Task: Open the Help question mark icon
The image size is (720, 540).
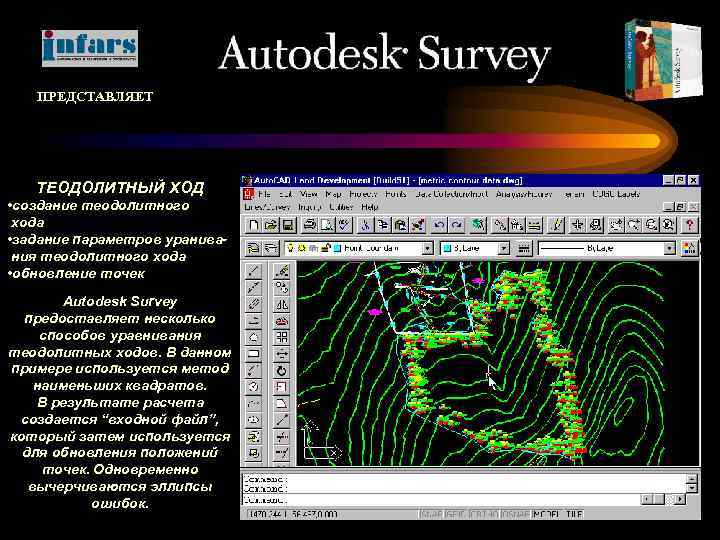Action: (689, 225)
